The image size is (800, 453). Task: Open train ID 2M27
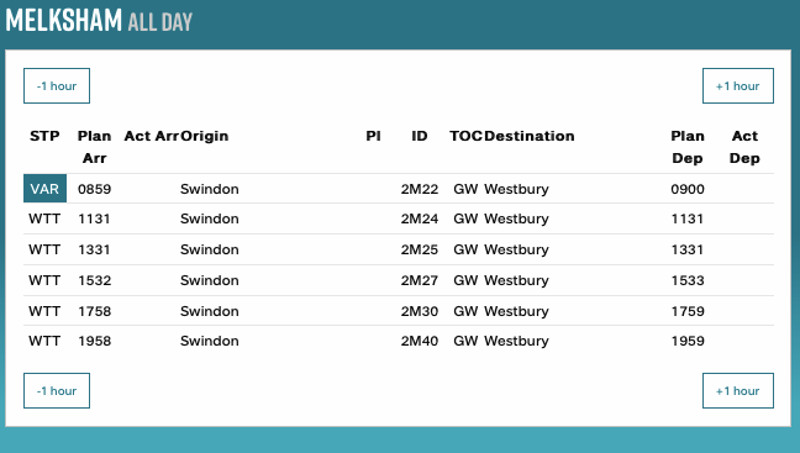pyautogui.click(x=420, y=281)
